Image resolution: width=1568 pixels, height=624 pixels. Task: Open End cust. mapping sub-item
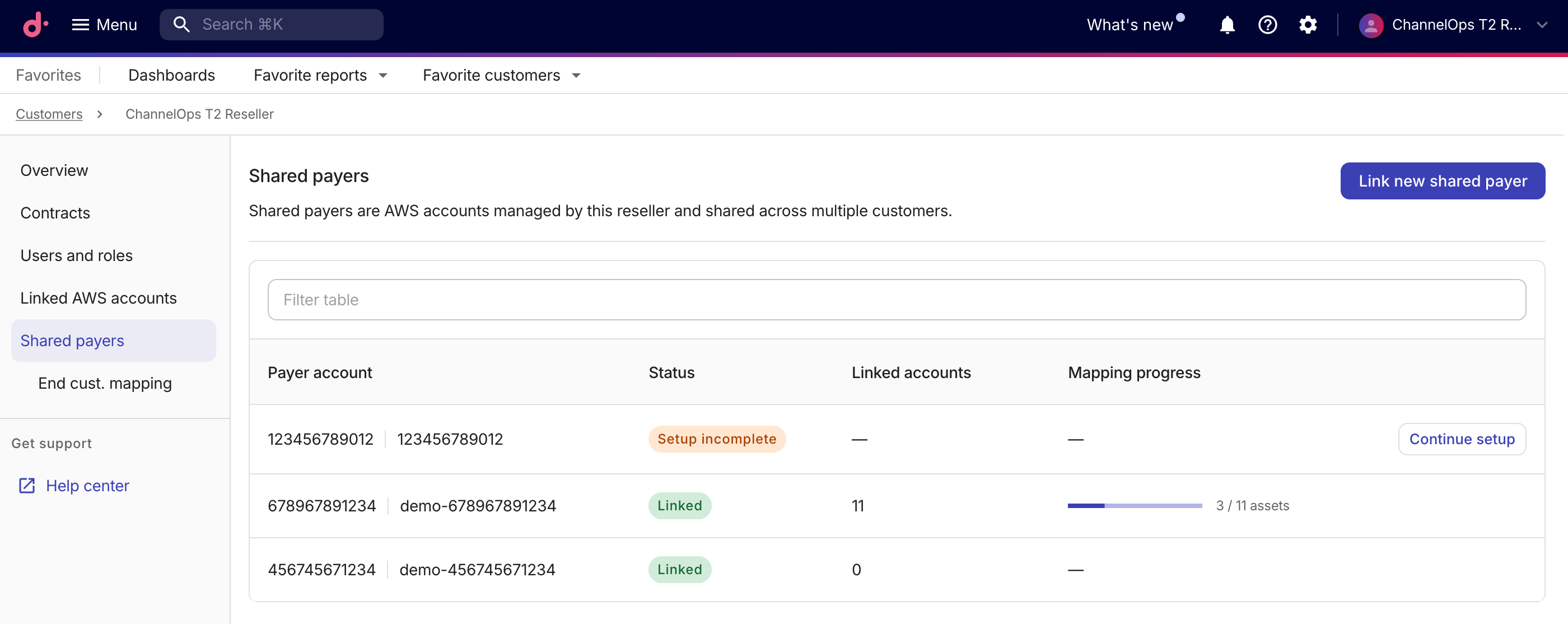pyautogui.click(x=105, y=383)
